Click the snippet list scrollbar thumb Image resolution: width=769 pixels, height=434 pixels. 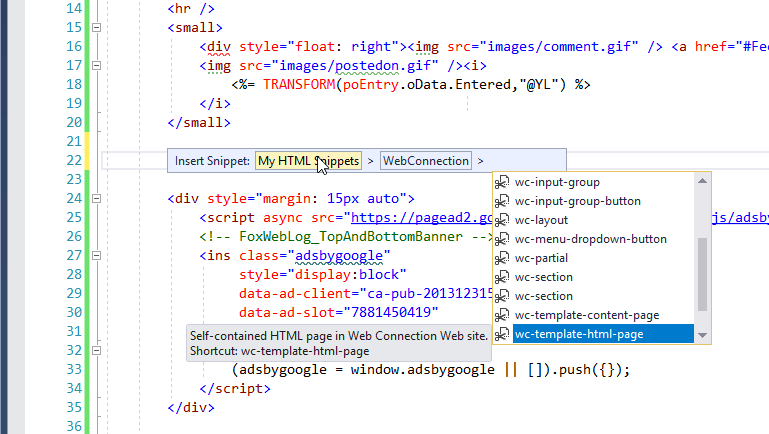tap(702, 274)
